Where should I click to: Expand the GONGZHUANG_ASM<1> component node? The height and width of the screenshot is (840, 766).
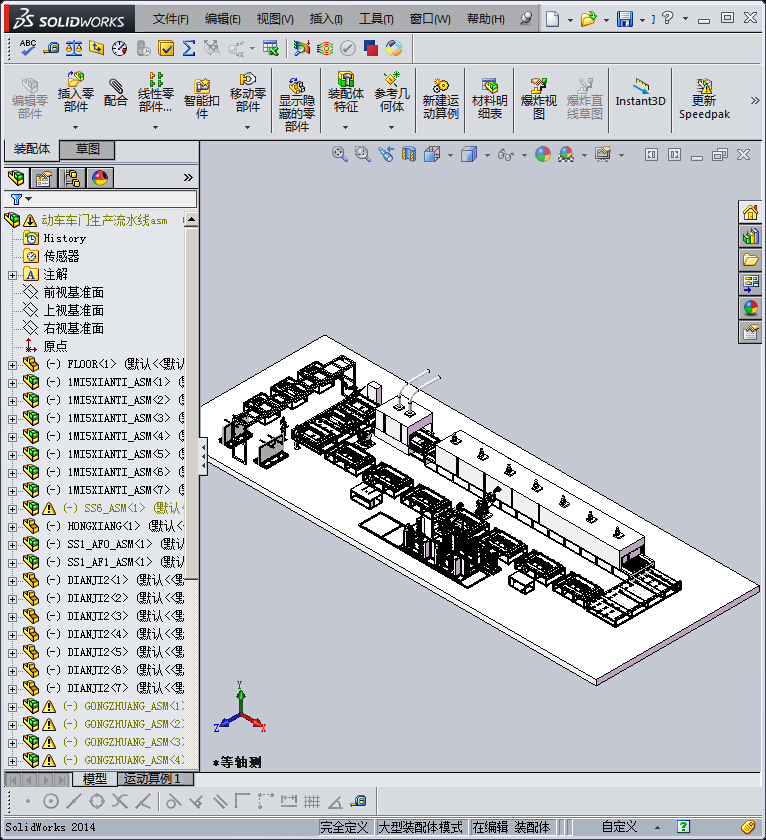[12, 707]
